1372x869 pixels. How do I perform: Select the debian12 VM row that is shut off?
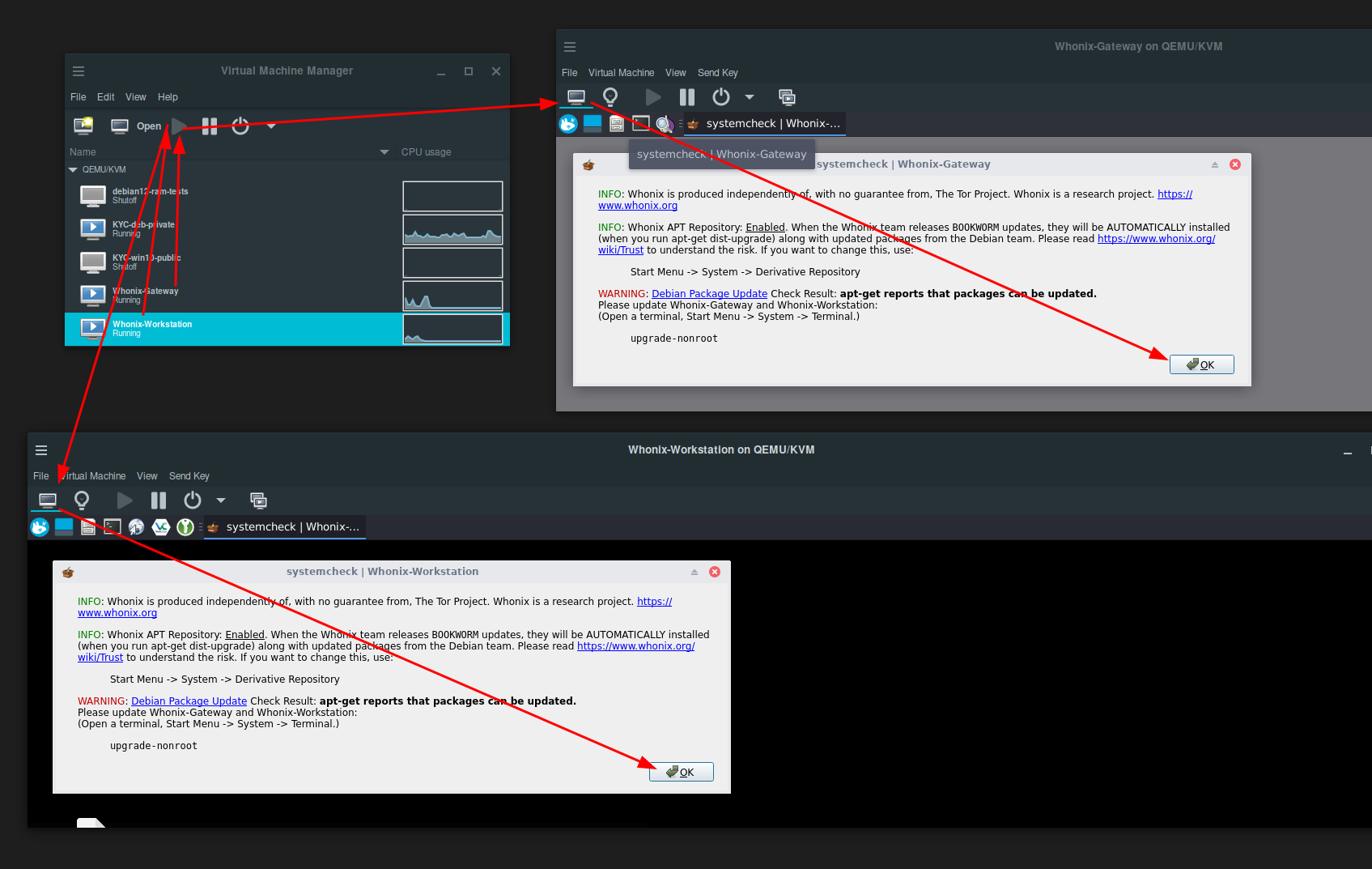287,196
